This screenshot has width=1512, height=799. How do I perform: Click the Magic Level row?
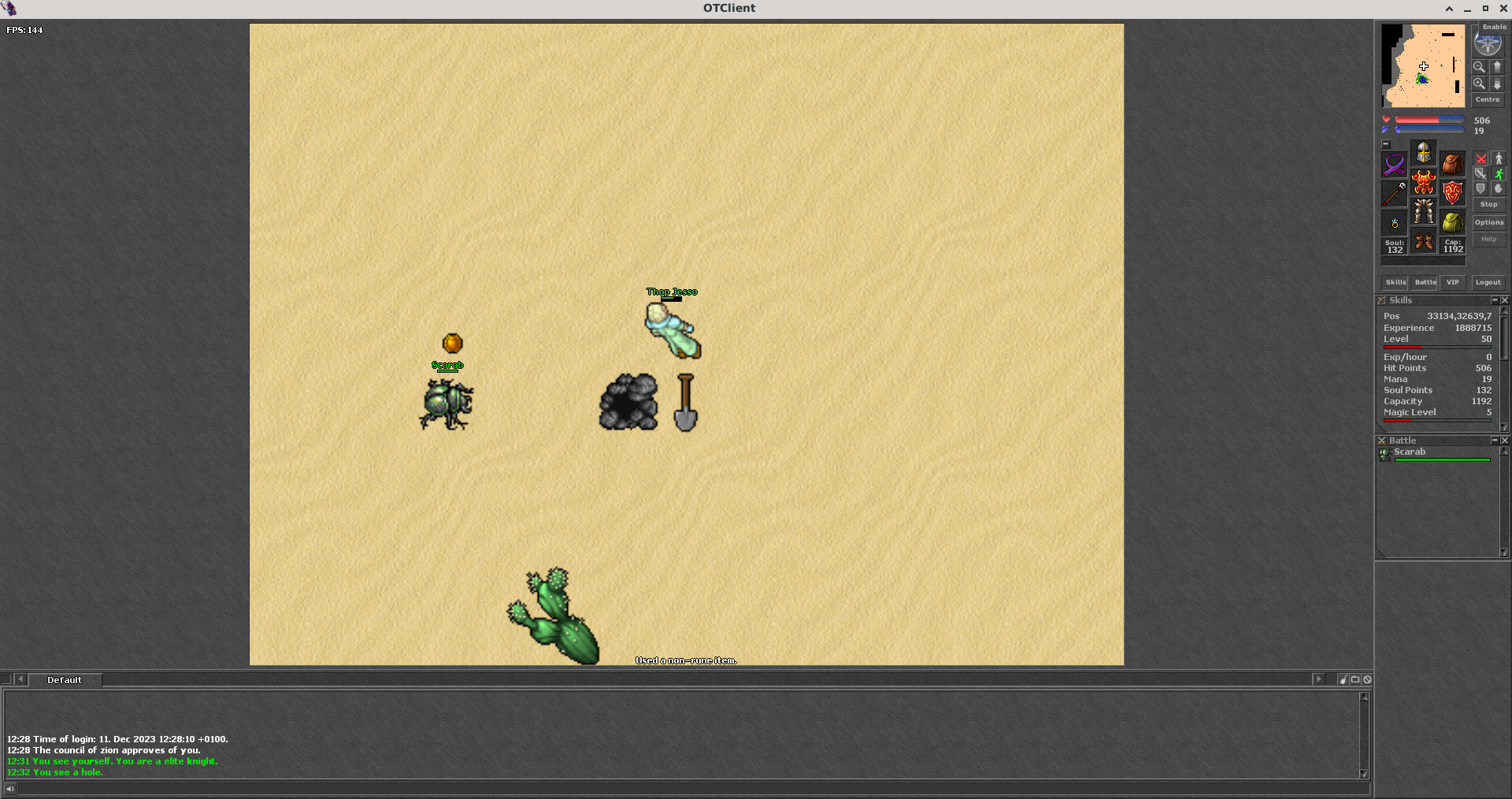tap(1437, 412)
